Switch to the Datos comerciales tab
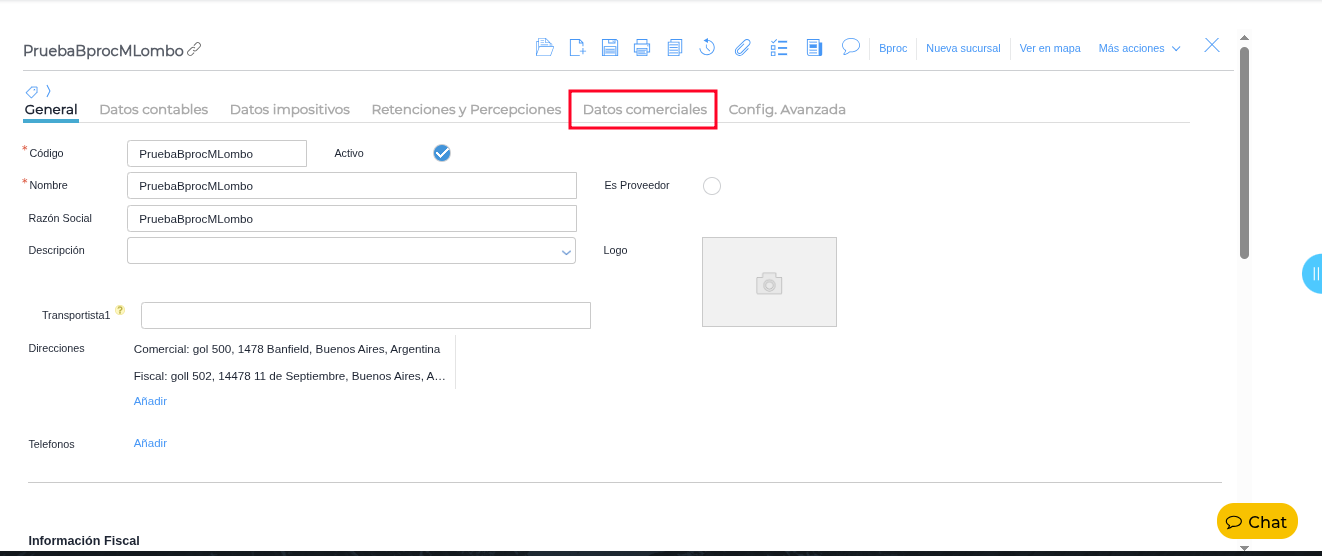Viewport: 1322px width, 556px height. point(644,109)
